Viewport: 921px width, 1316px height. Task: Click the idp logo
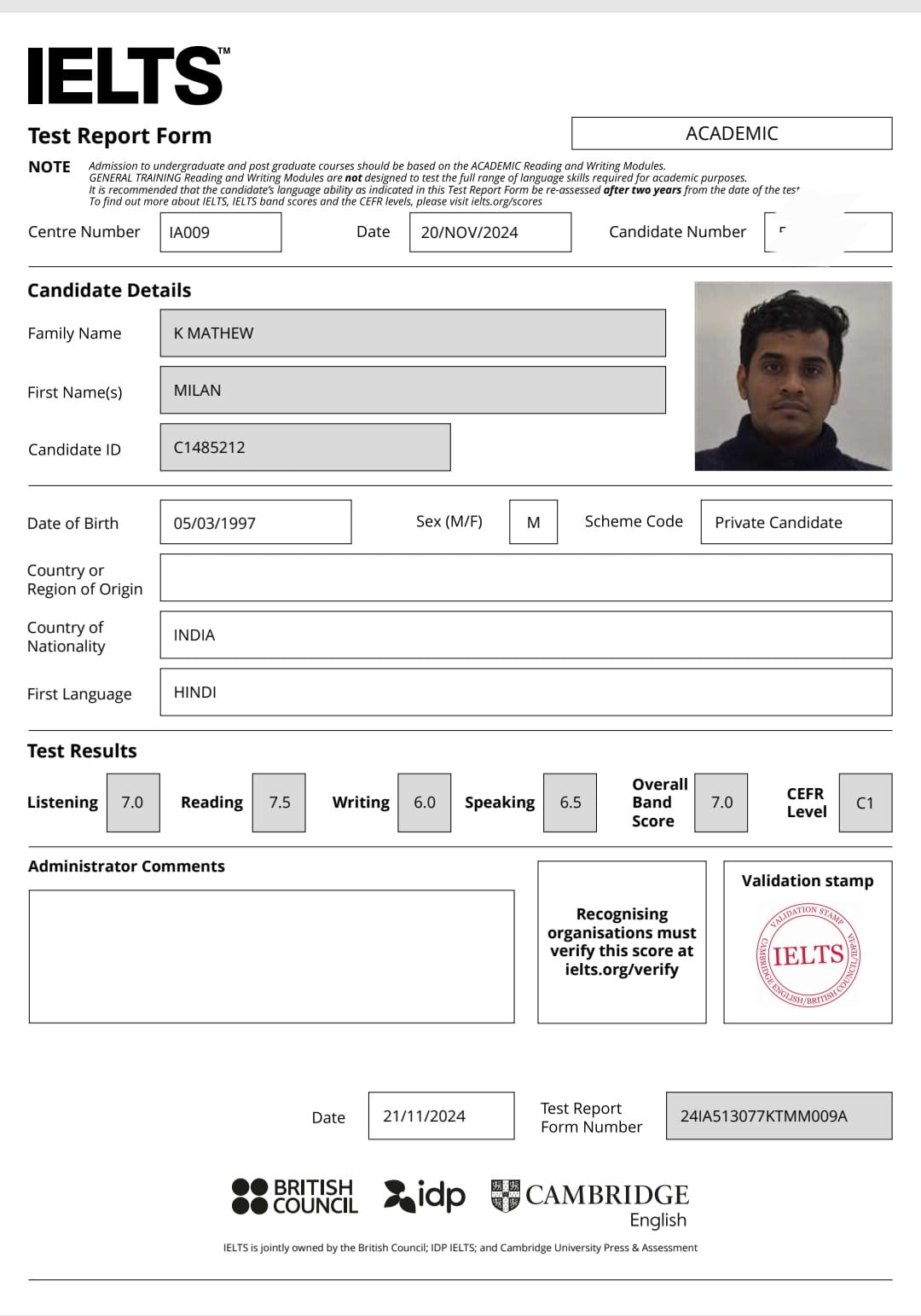425,1195
